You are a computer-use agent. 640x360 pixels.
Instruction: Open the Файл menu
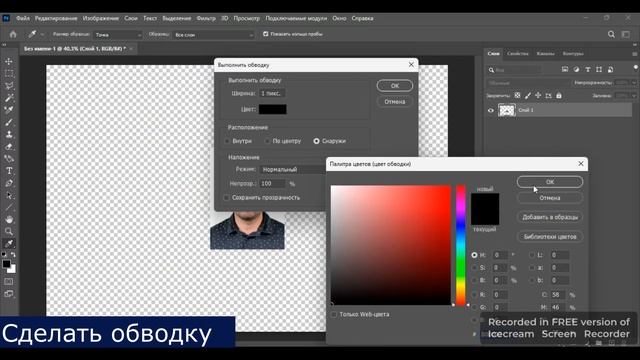click(x=23, y=18)
